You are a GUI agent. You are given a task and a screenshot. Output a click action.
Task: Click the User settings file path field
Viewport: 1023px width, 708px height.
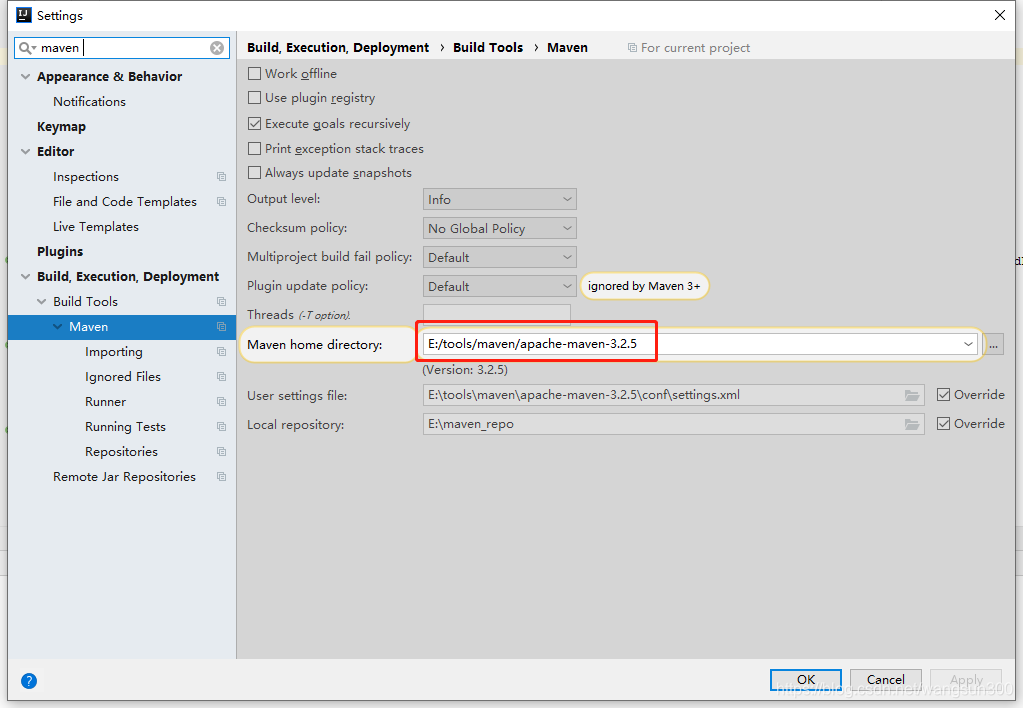pos(673,395)
